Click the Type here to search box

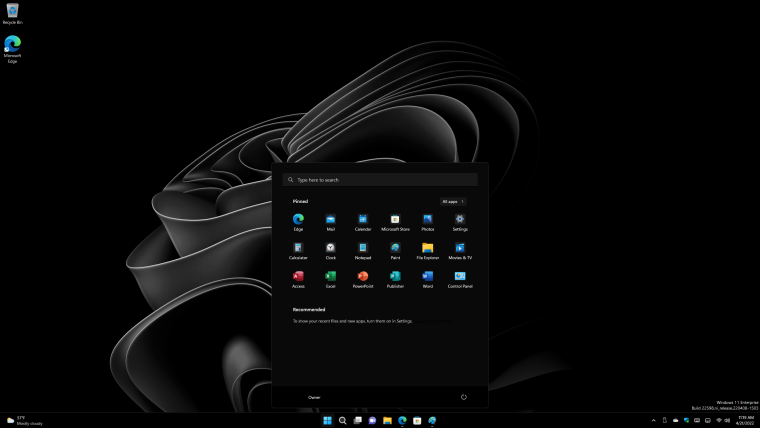tap(380, 180)
